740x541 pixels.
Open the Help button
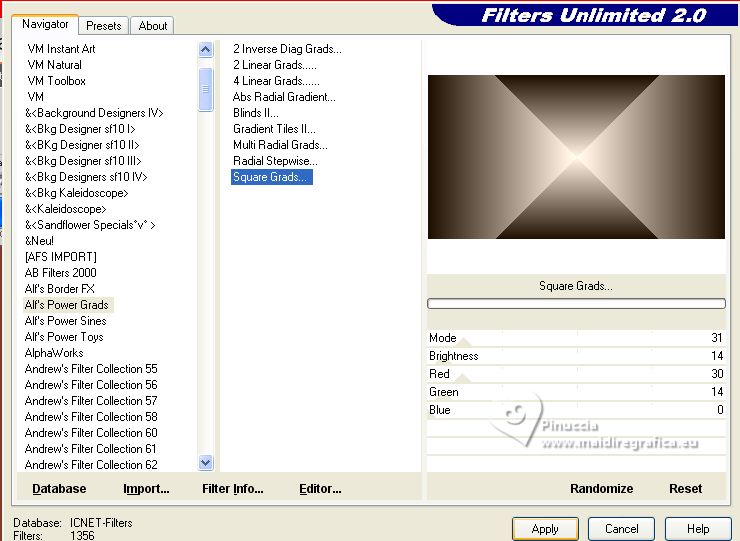point(698,529)
